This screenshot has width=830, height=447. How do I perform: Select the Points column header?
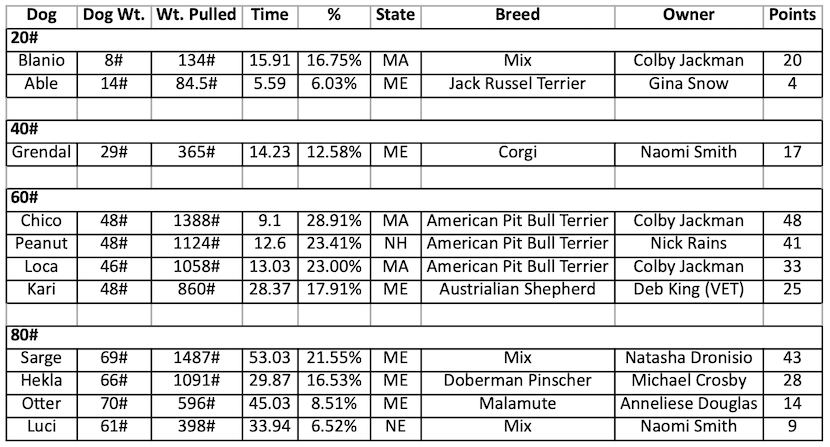(x=792, y=15)
